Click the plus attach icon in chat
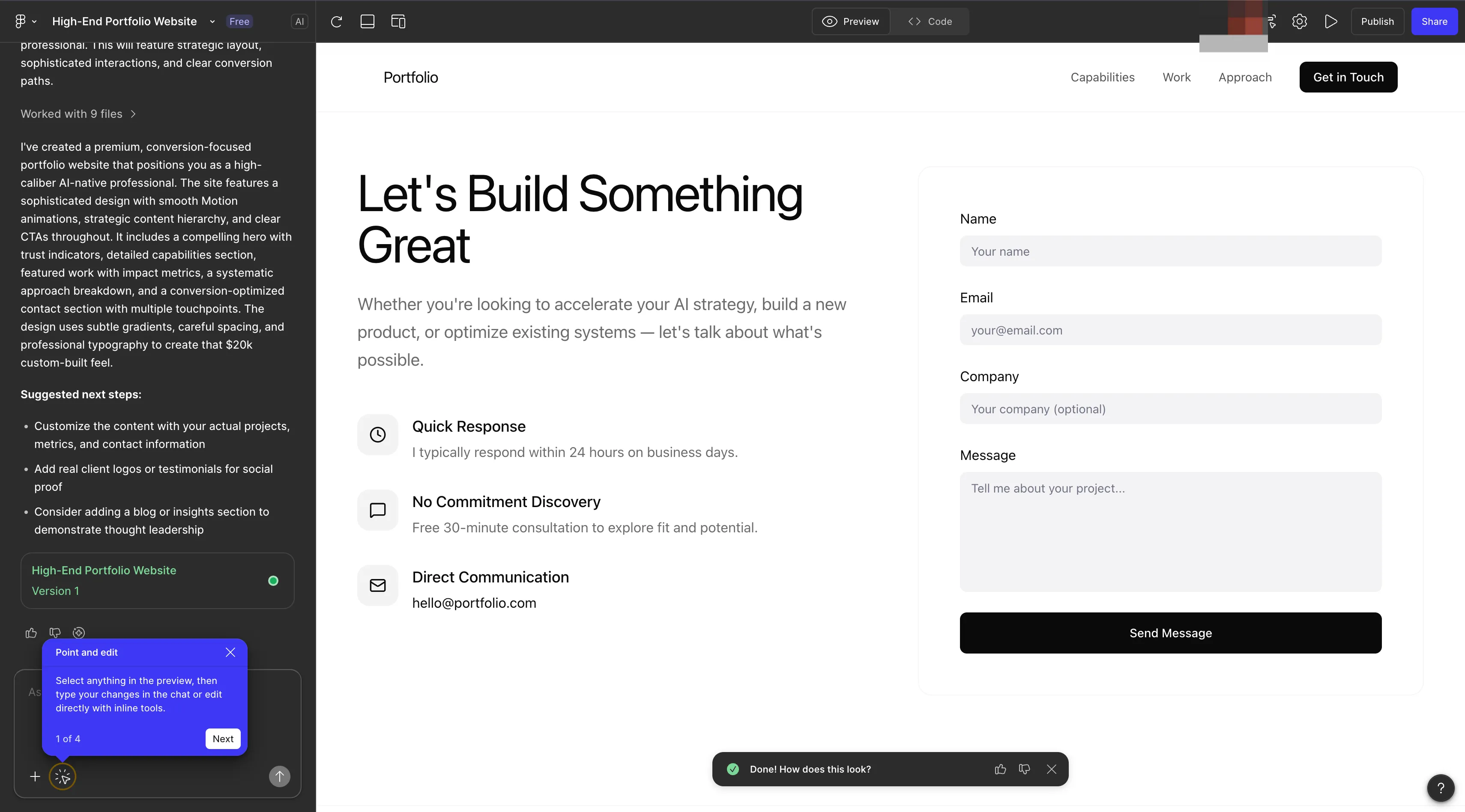This screenshot has width=1465, height=812. coord(35,776)
